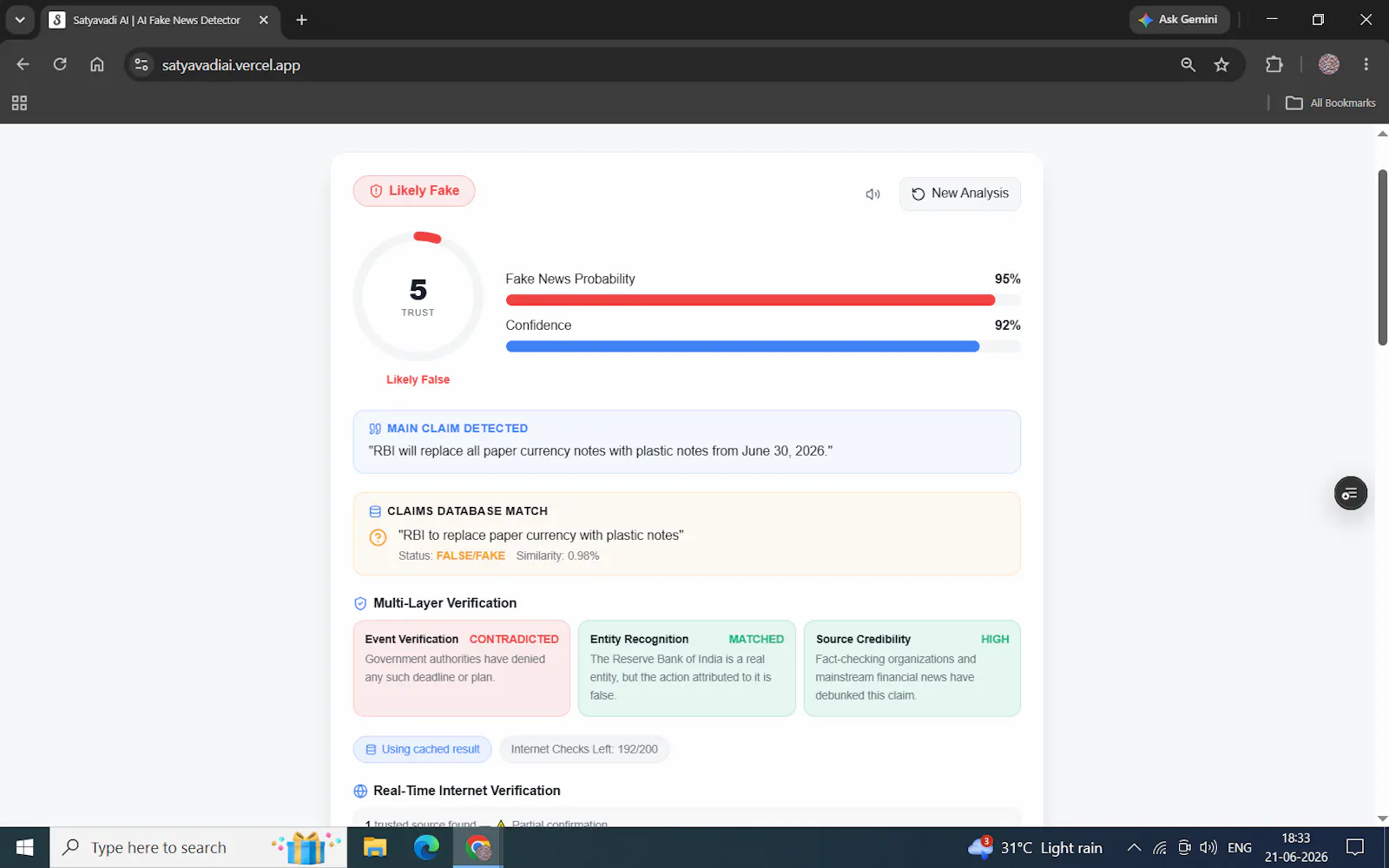Open the browser home page
Viewport: 1389px width, 868px height.
tap(97, 64)
